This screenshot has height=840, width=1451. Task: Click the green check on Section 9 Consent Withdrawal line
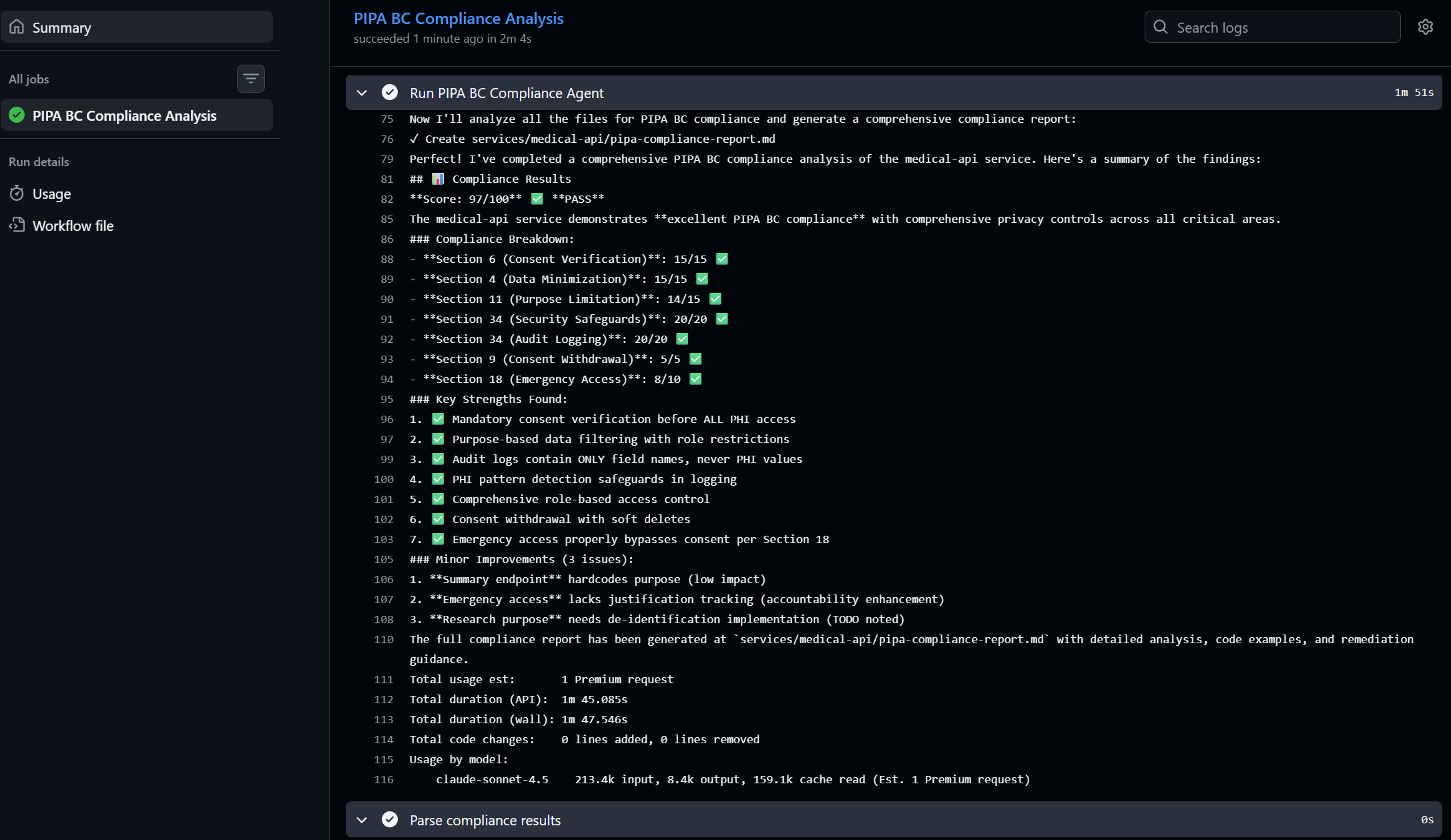(x=695, y=359)
